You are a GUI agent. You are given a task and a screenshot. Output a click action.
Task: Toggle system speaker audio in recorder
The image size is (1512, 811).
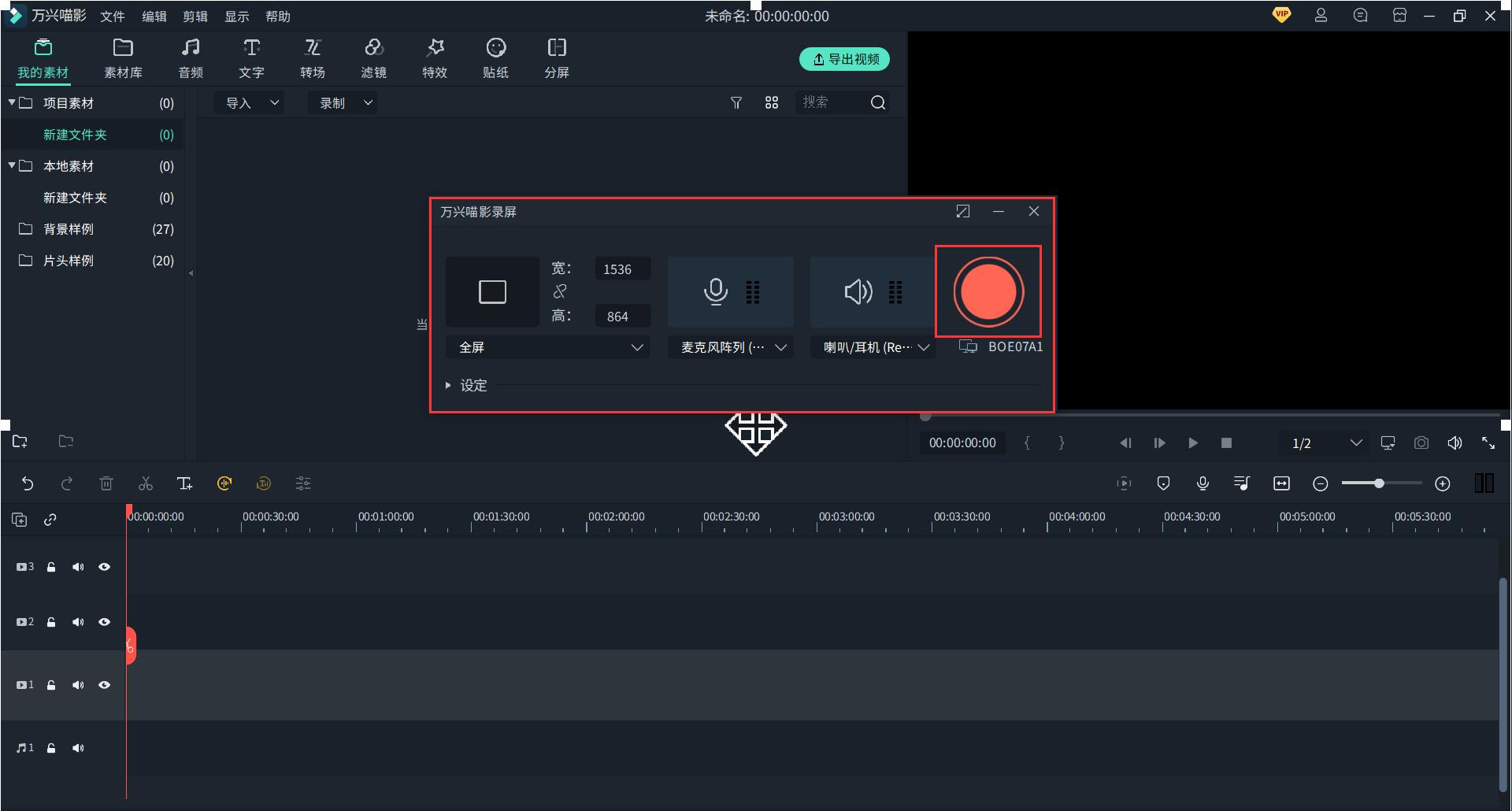[858, 291]
